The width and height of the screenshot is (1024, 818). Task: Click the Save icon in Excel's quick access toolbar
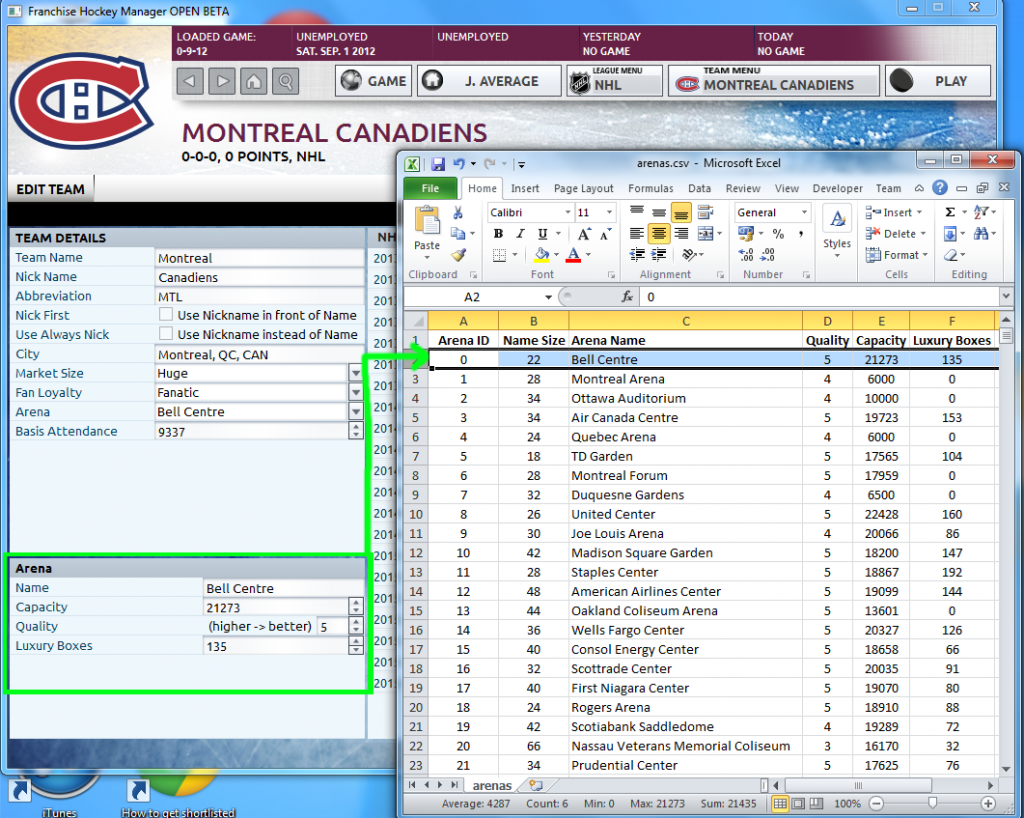pos(438,163)
